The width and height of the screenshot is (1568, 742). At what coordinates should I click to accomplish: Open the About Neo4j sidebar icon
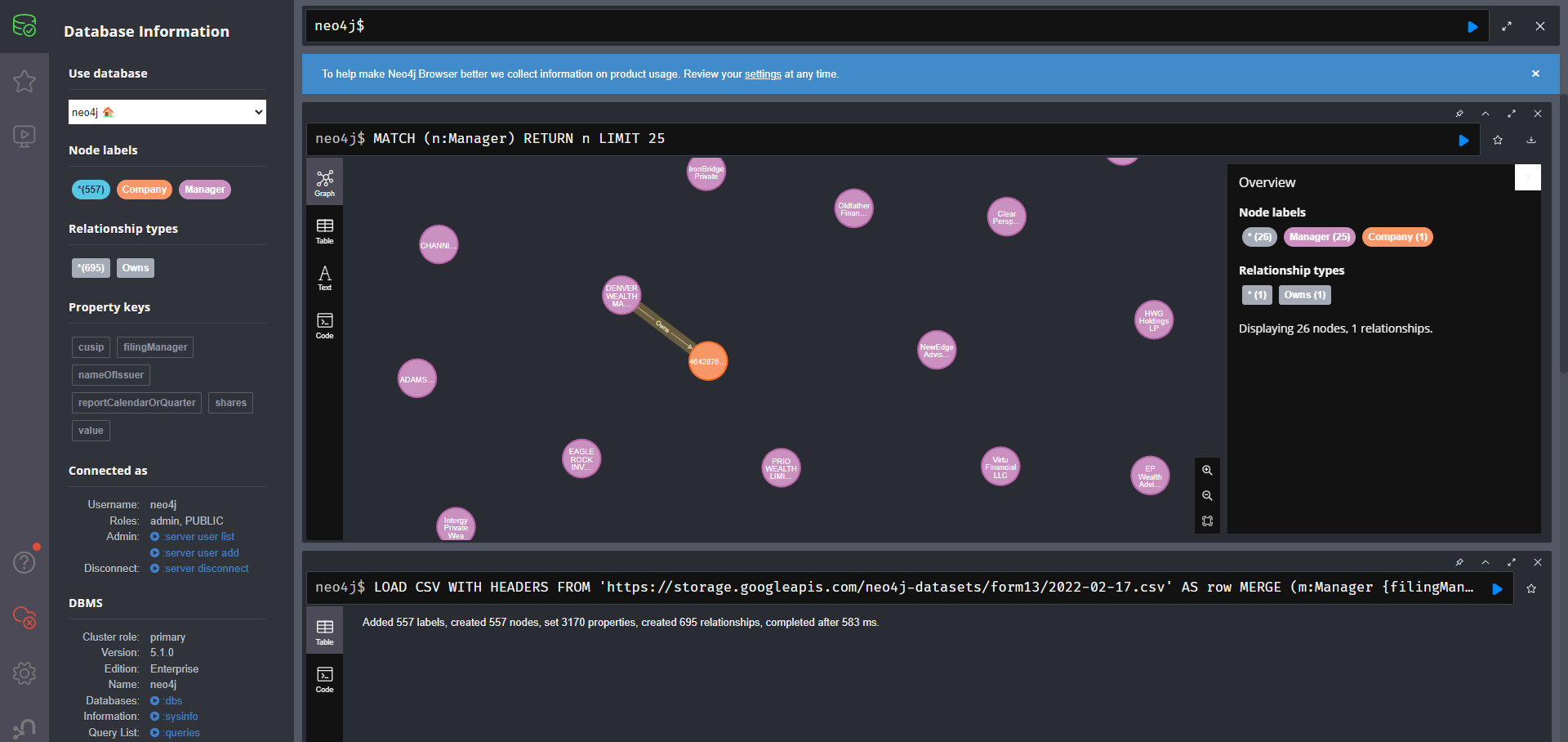click(x=24, y=727)
